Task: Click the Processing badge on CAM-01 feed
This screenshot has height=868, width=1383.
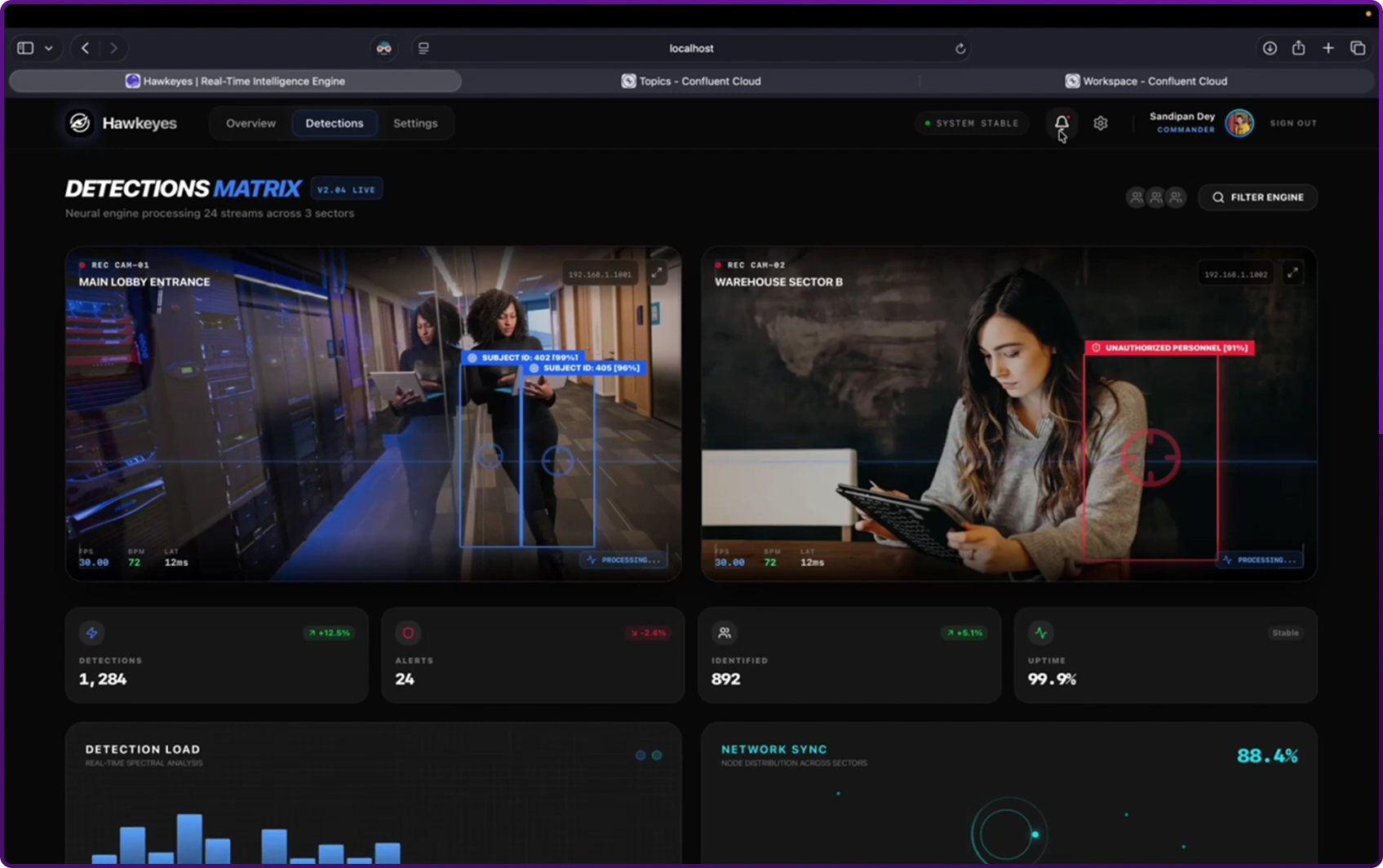Action: tap(624, 560)
